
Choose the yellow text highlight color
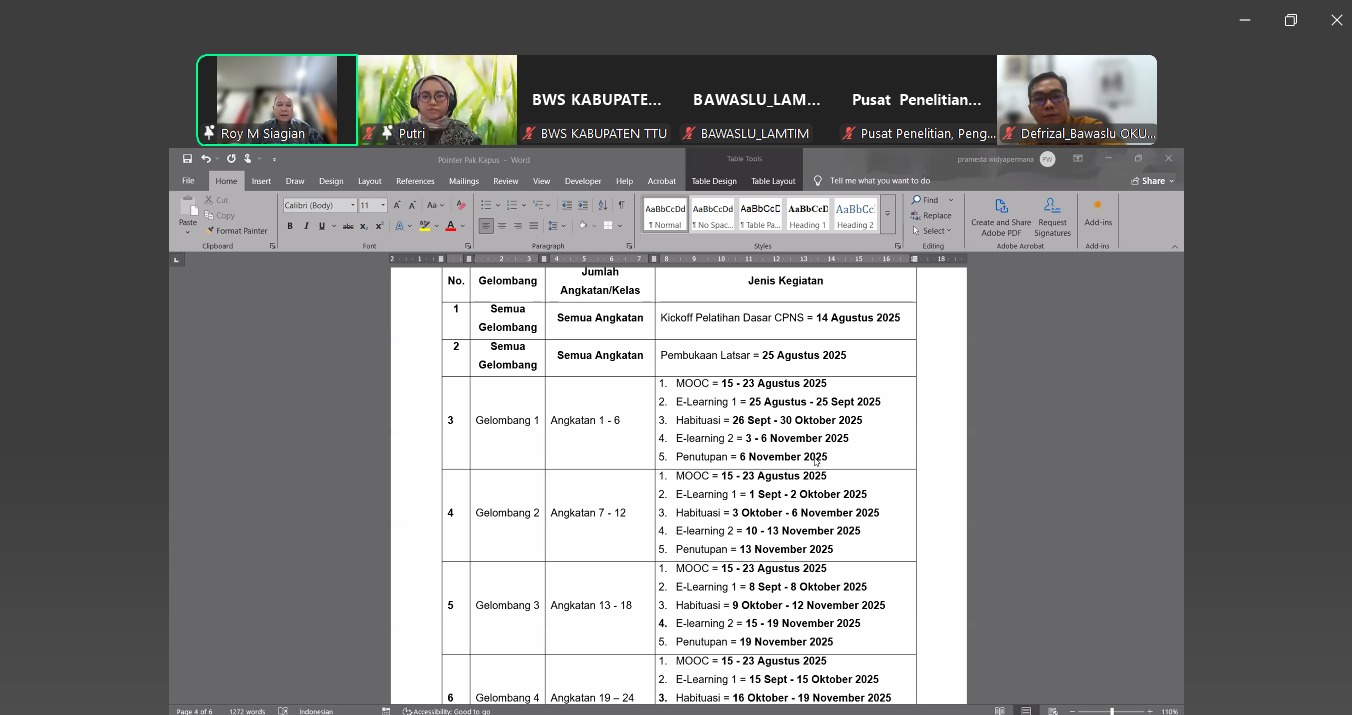(x=424, y=226)
